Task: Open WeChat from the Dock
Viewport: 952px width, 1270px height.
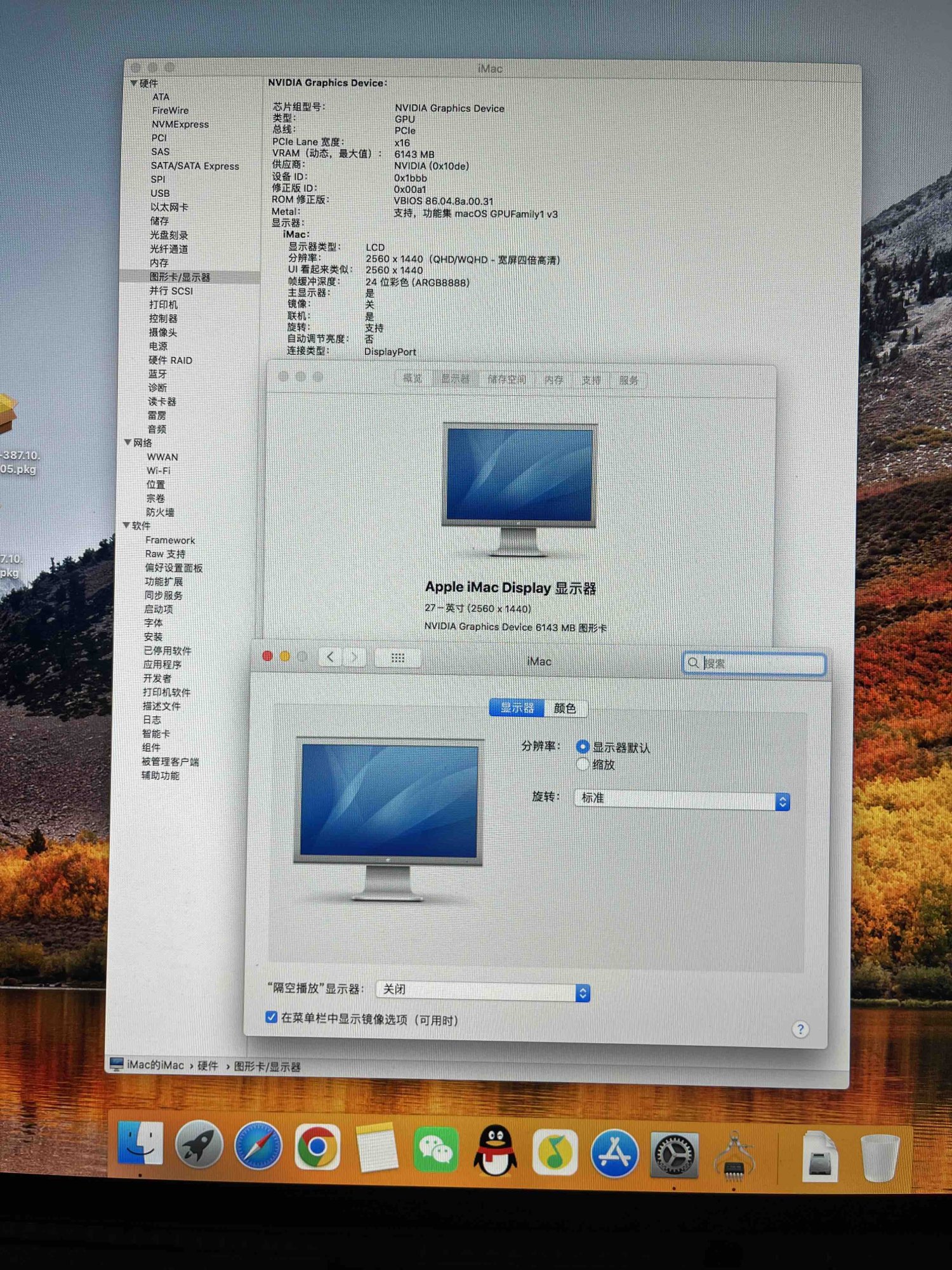Action: tap(435, 1149)
